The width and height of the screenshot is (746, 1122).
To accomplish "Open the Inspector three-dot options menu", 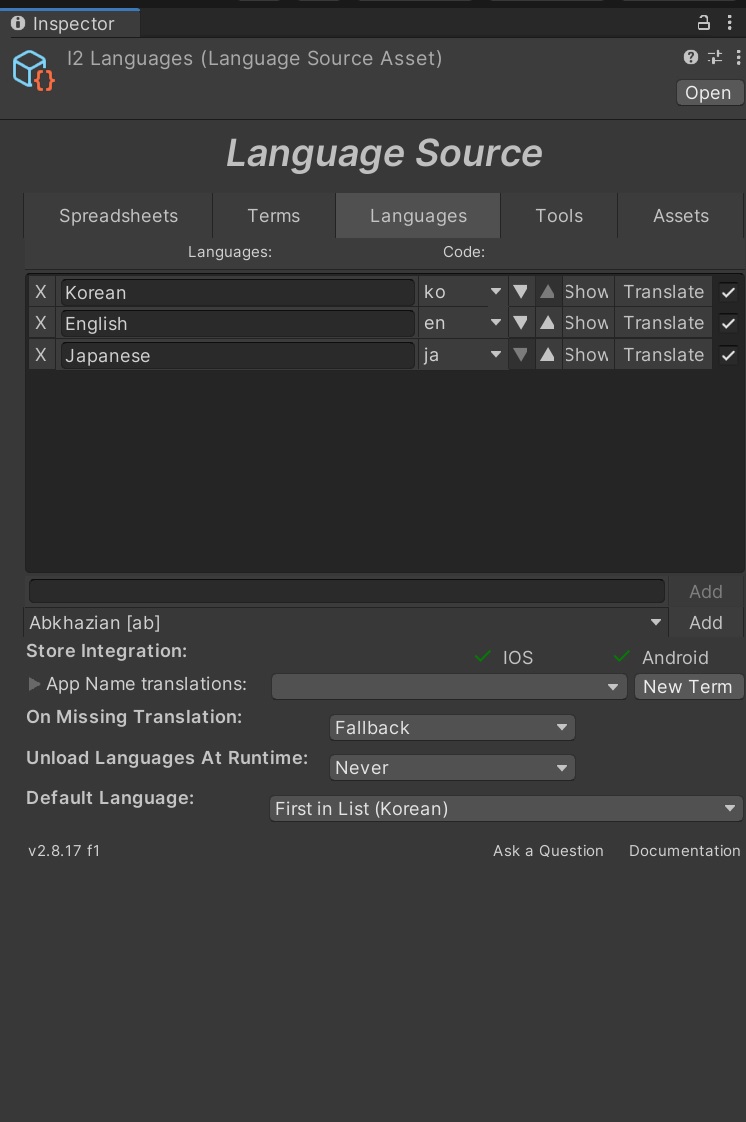I will tap(729, 23).
